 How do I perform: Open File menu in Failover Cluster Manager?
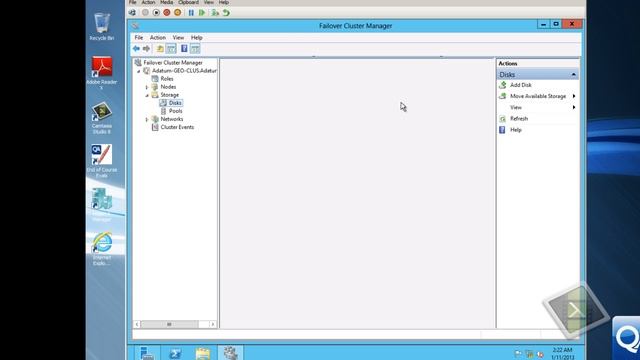pos(139,38)
